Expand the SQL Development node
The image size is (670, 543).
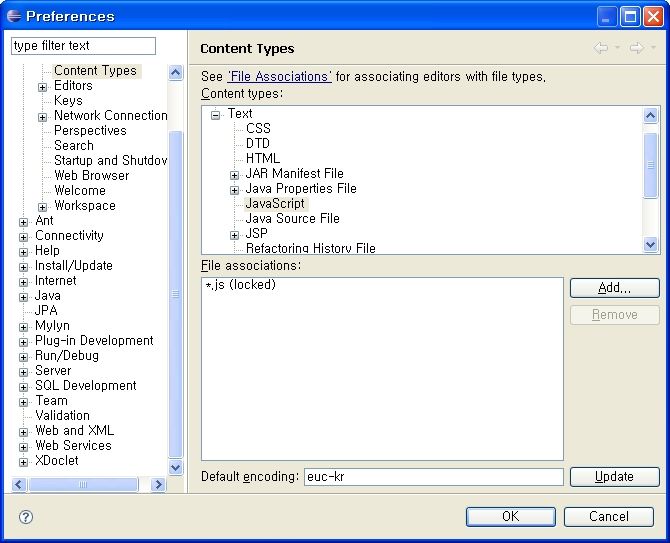pos(24,387)
